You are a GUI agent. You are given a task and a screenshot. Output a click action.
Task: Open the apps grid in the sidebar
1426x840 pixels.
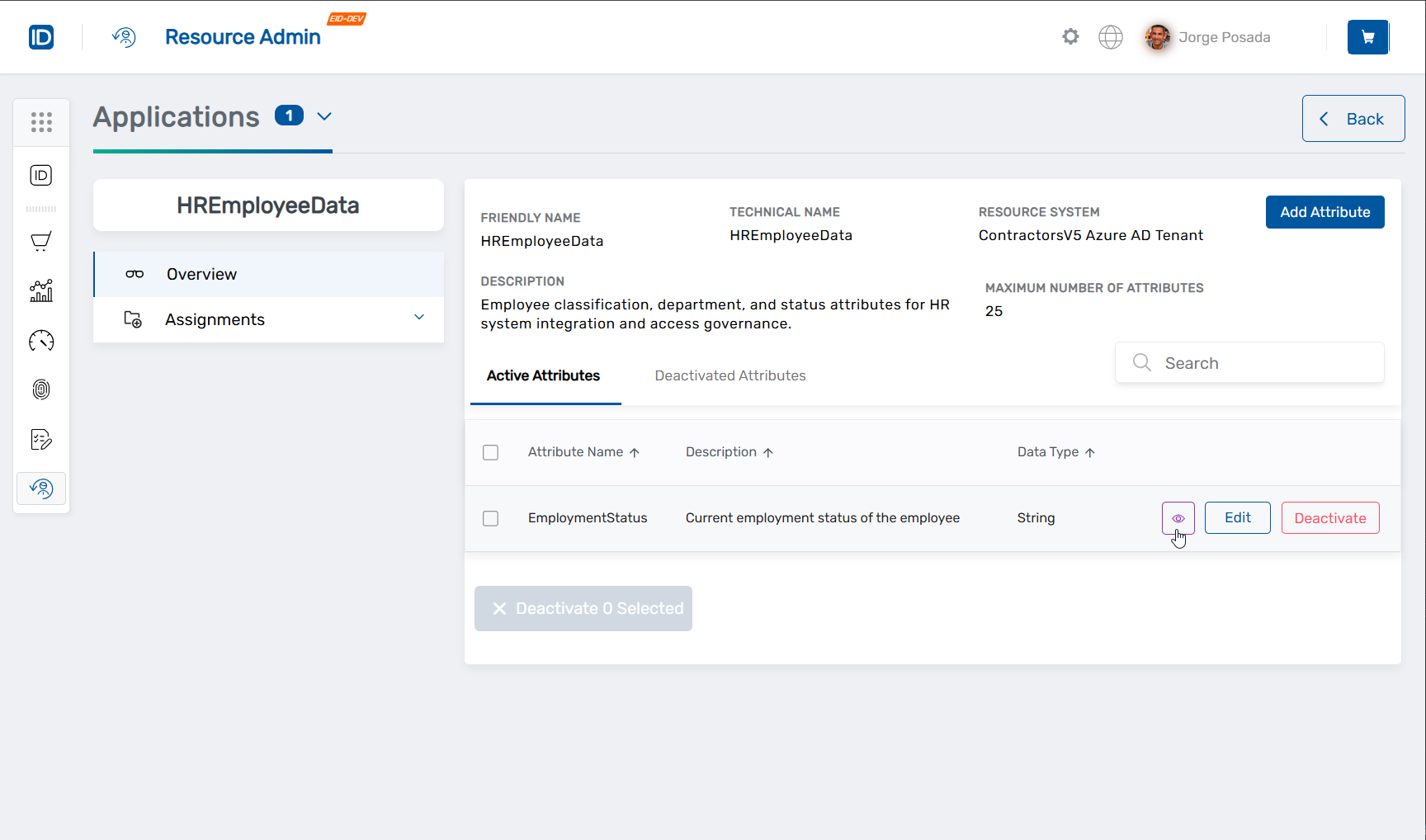point(41,122)
